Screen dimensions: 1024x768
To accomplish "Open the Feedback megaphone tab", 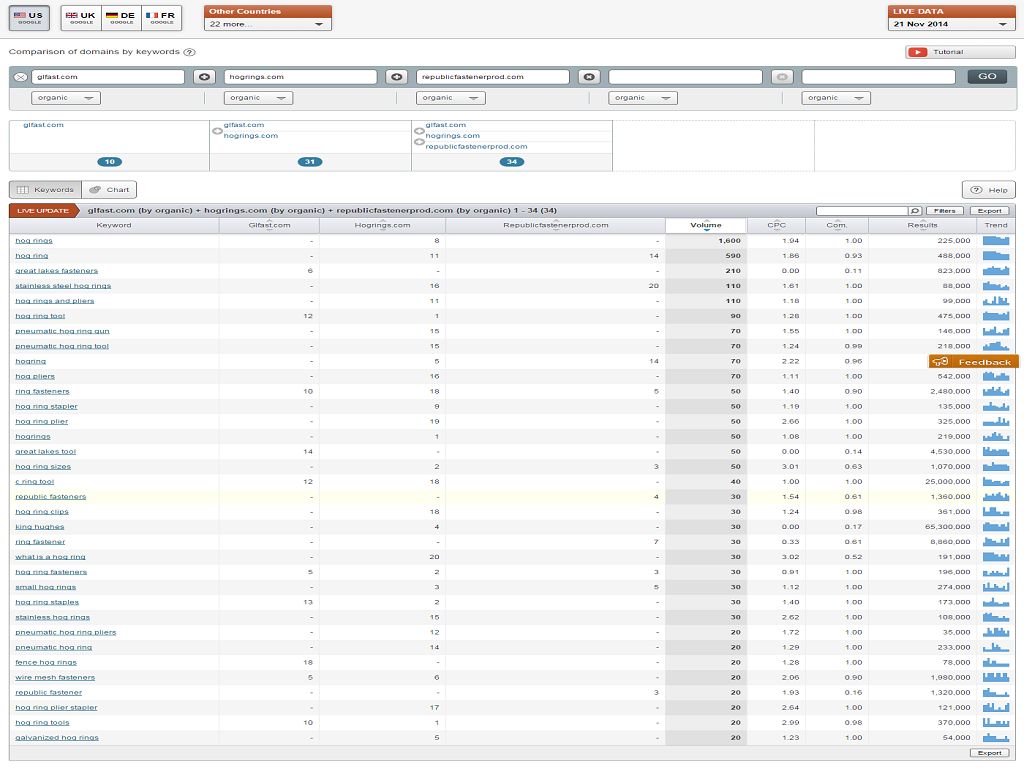I will [x=974, y=362].
